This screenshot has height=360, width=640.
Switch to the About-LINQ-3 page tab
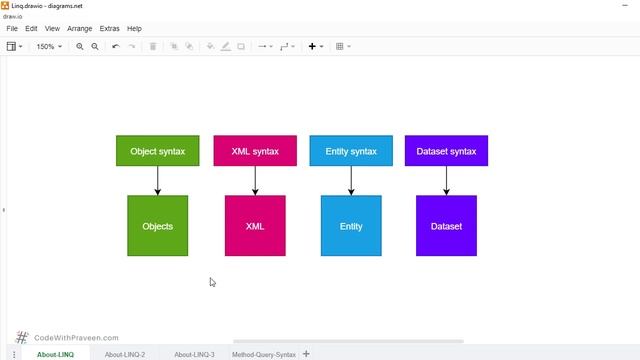click(x=194, y=354)
